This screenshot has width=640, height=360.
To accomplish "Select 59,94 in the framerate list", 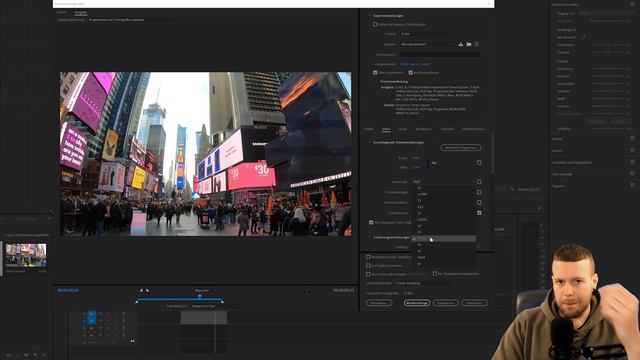I will tap(444, 257).
